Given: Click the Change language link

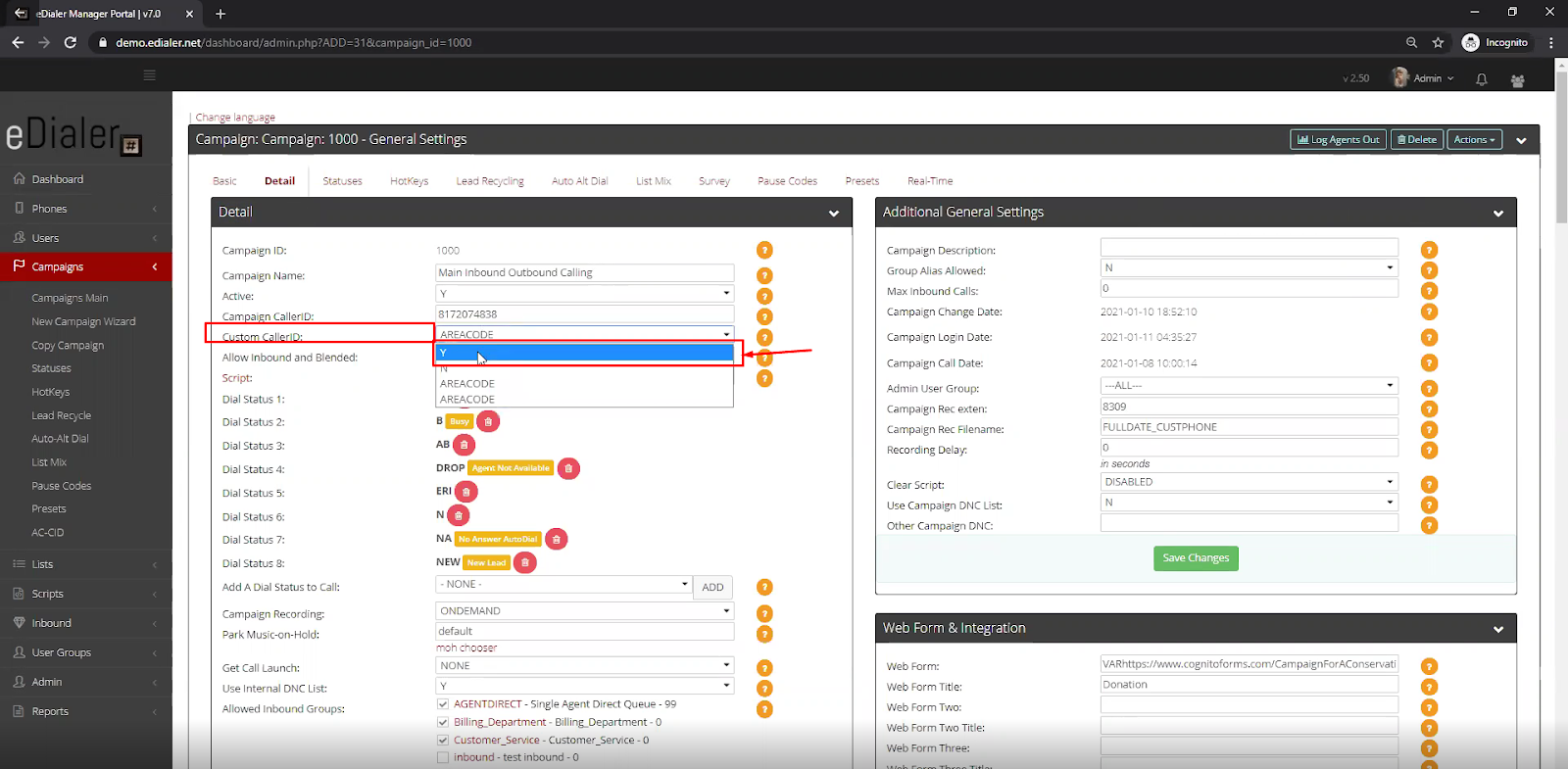Looking at the screenshot, I should click(x=235, y=117).
